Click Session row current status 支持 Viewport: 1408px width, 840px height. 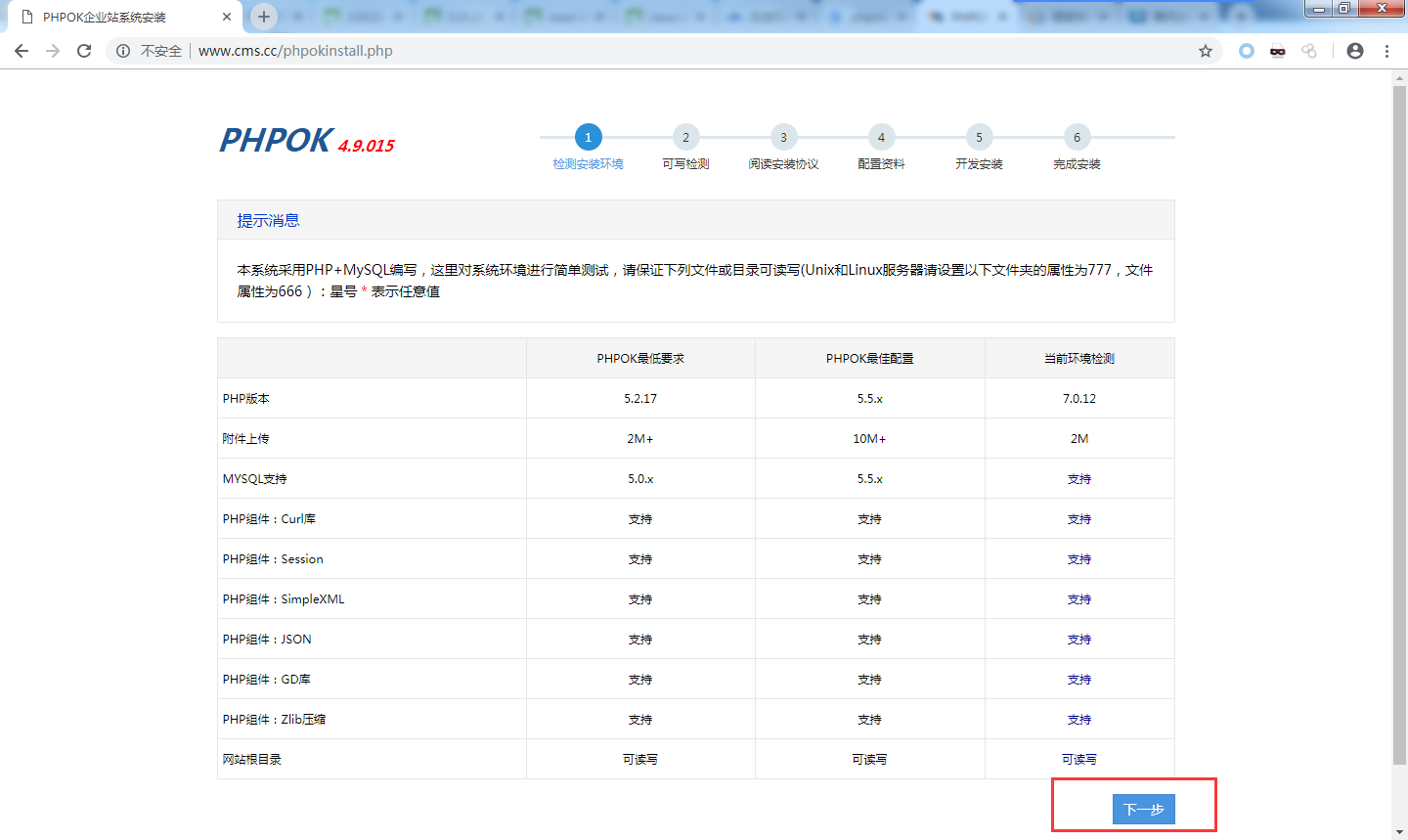tap(1079, 559)
